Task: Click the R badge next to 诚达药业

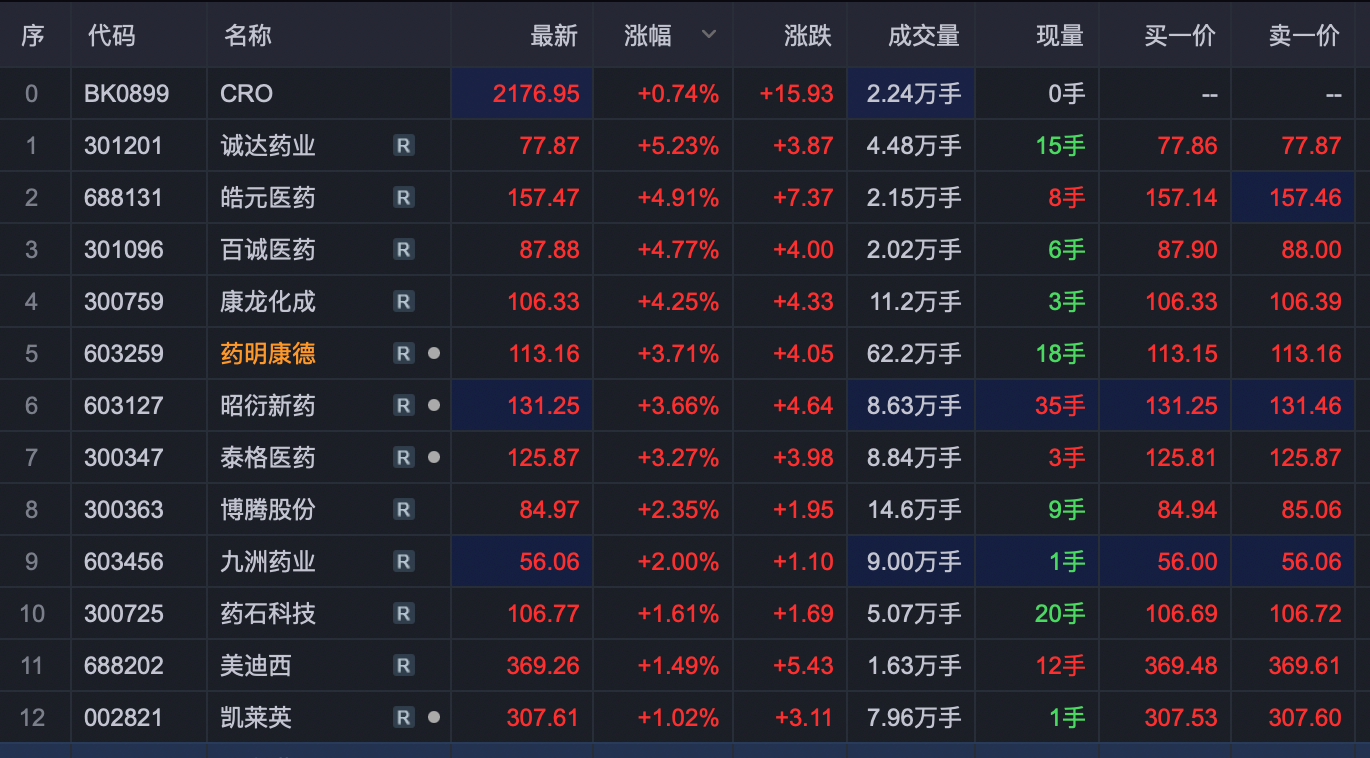Action: coord(403,146)
